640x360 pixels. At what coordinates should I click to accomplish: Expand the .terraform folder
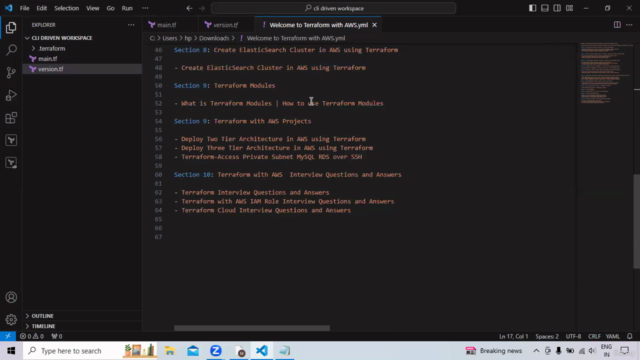(x=51, y=48)
